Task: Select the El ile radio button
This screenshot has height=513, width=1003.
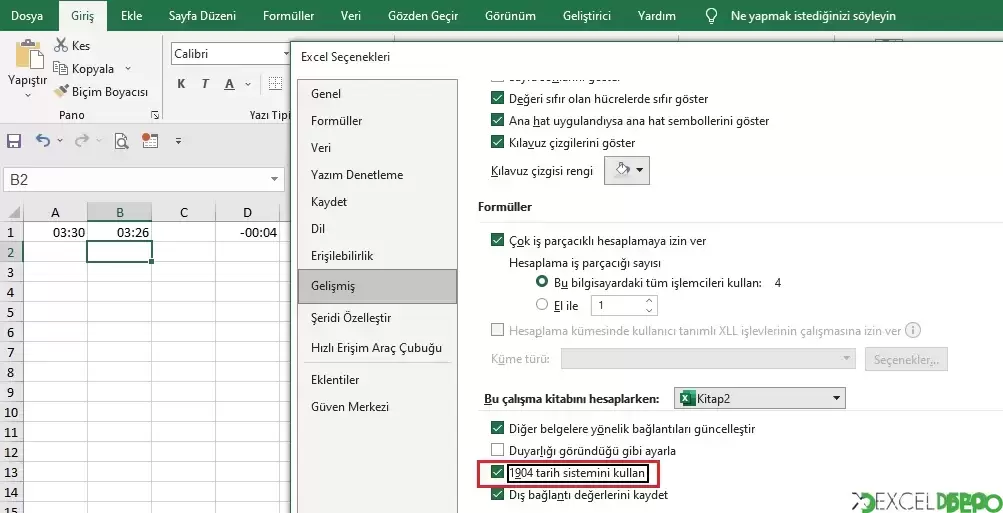Action: point(542,305)
